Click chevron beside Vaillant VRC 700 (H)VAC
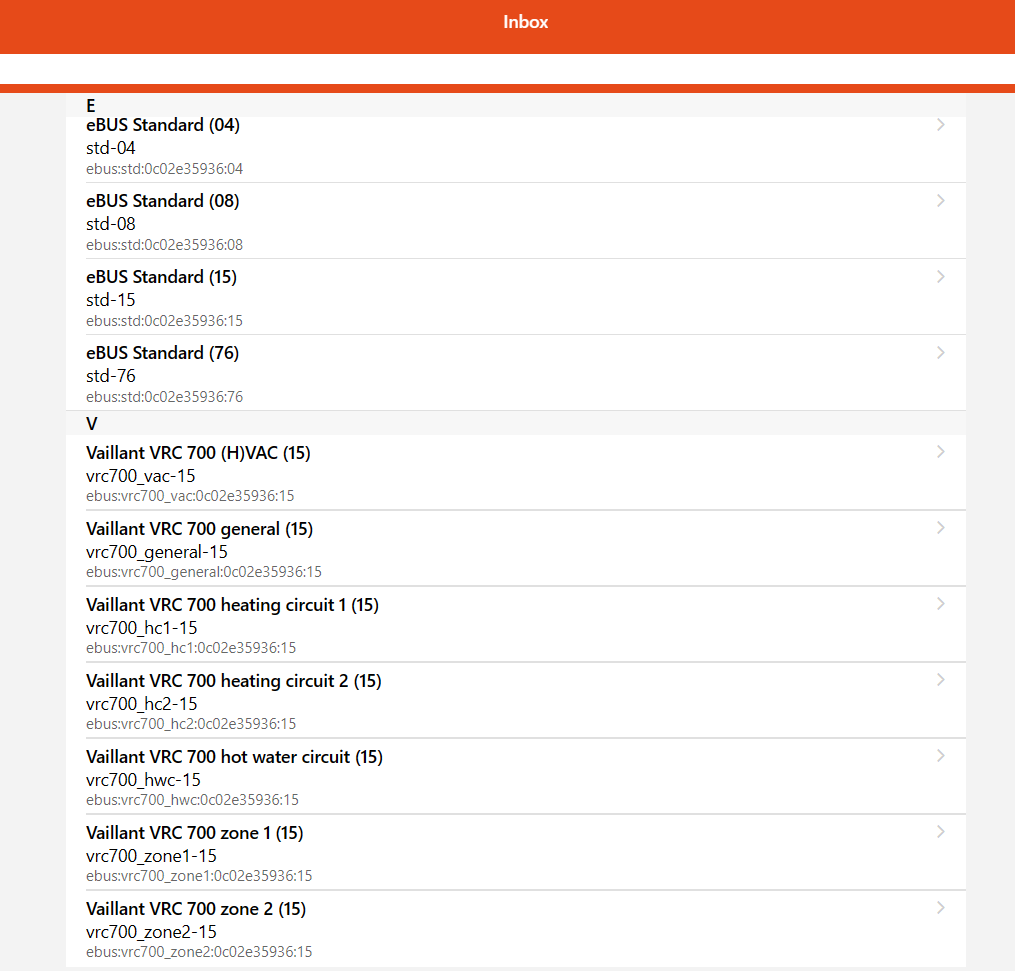The width and height of the screenshot is (1015, 971). (x=940, y=452)
